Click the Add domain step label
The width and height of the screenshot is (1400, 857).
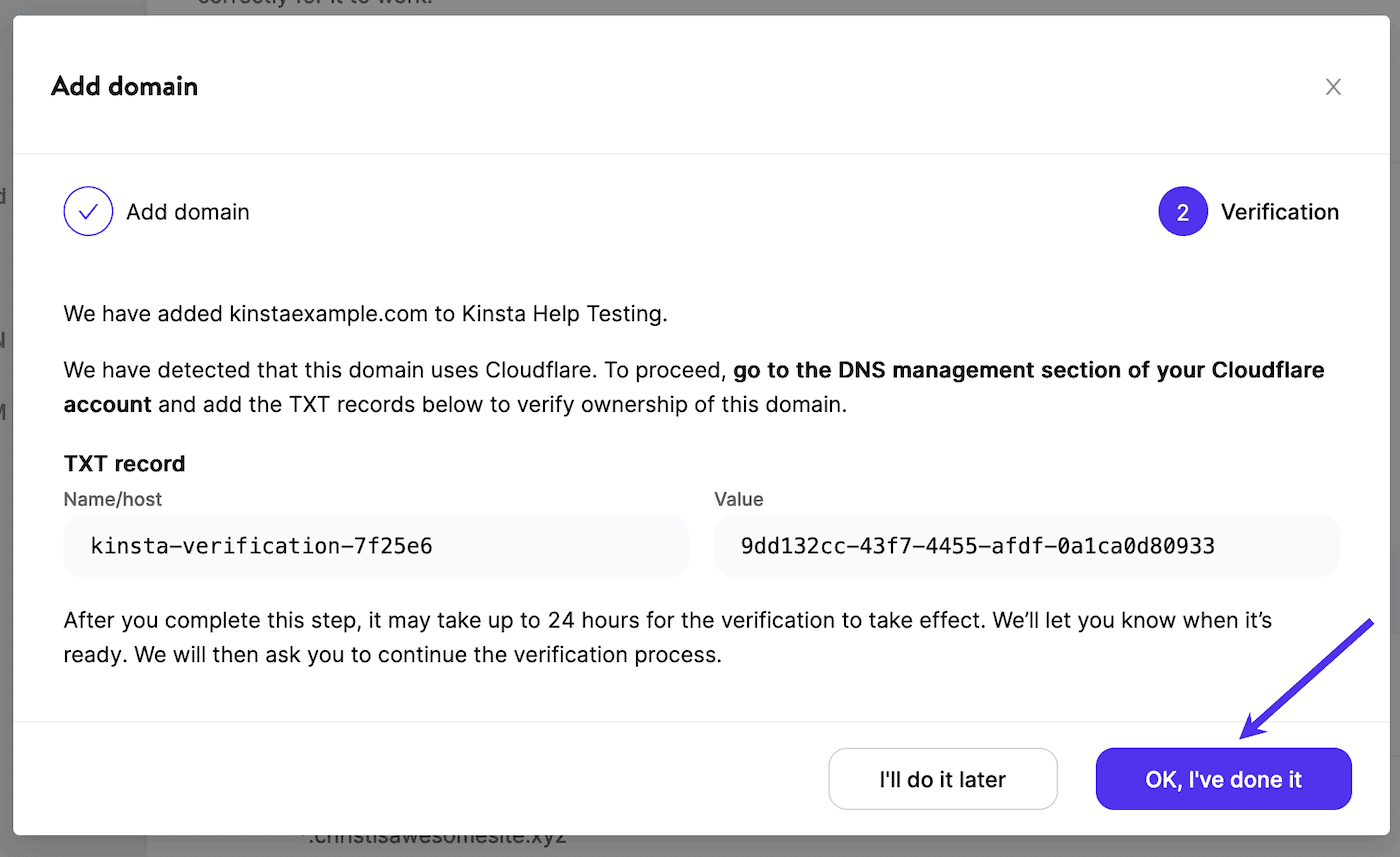pyautogui.click(x=188, y=211)
